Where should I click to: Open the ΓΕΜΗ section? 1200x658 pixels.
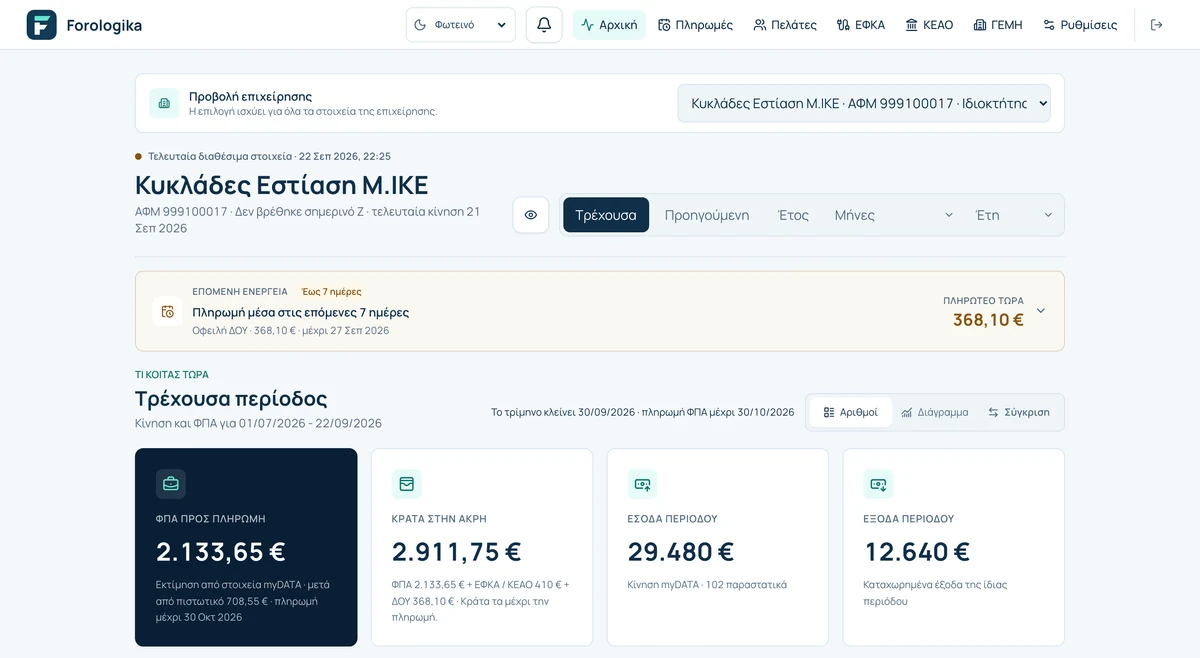(998, 25)
